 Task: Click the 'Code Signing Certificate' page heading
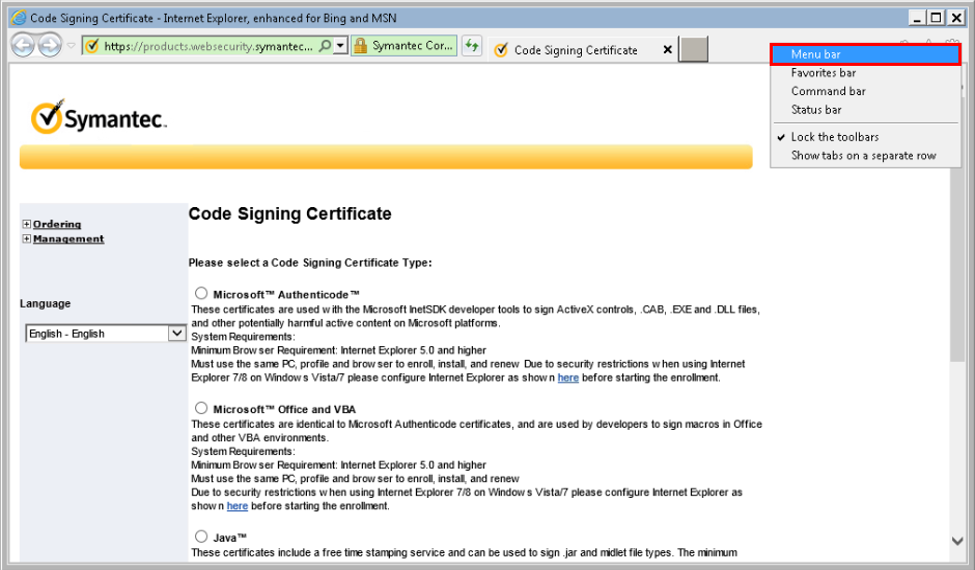[x=290, y=214]
